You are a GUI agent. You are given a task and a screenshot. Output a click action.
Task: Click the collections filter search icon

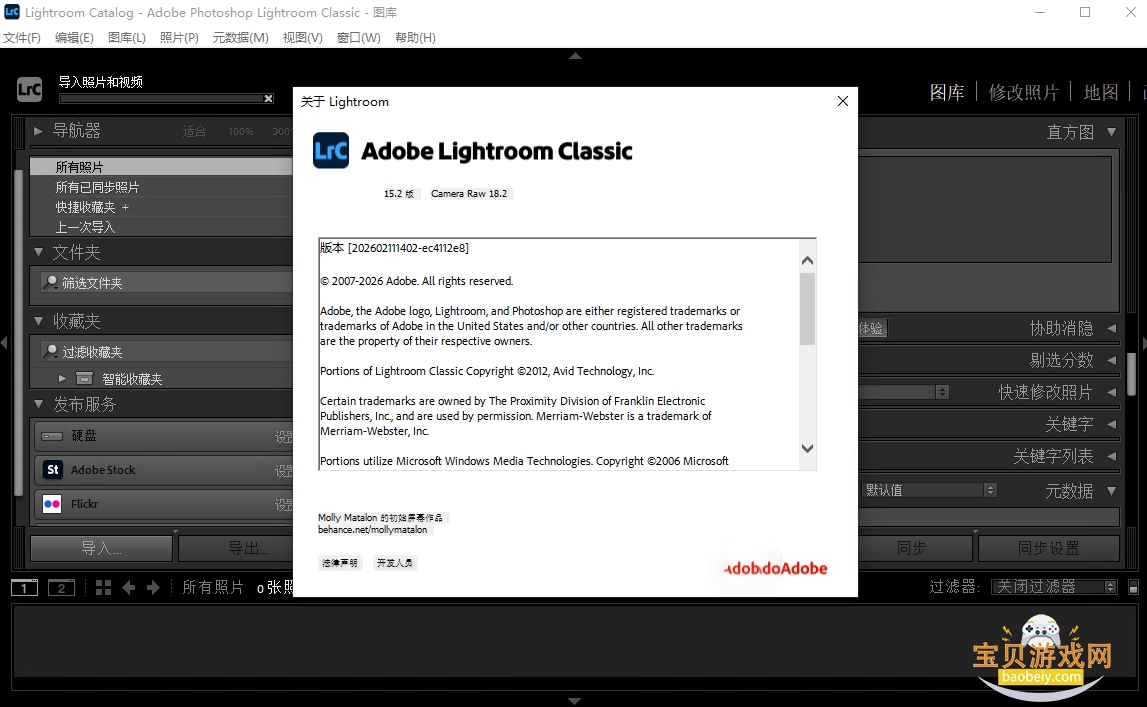pyautogui.click(x=50, y=352)
